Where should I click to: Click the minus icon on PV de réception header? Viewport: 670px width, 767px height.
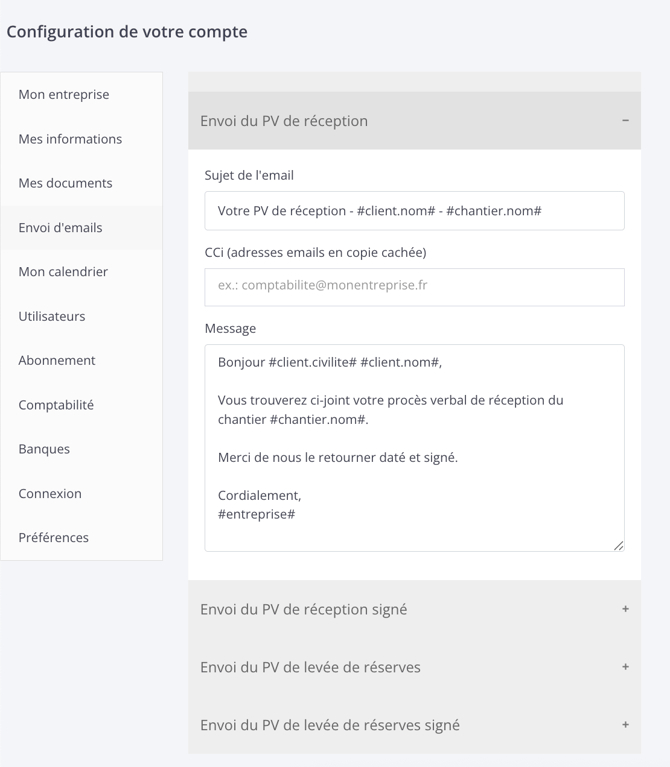[625, 120]
